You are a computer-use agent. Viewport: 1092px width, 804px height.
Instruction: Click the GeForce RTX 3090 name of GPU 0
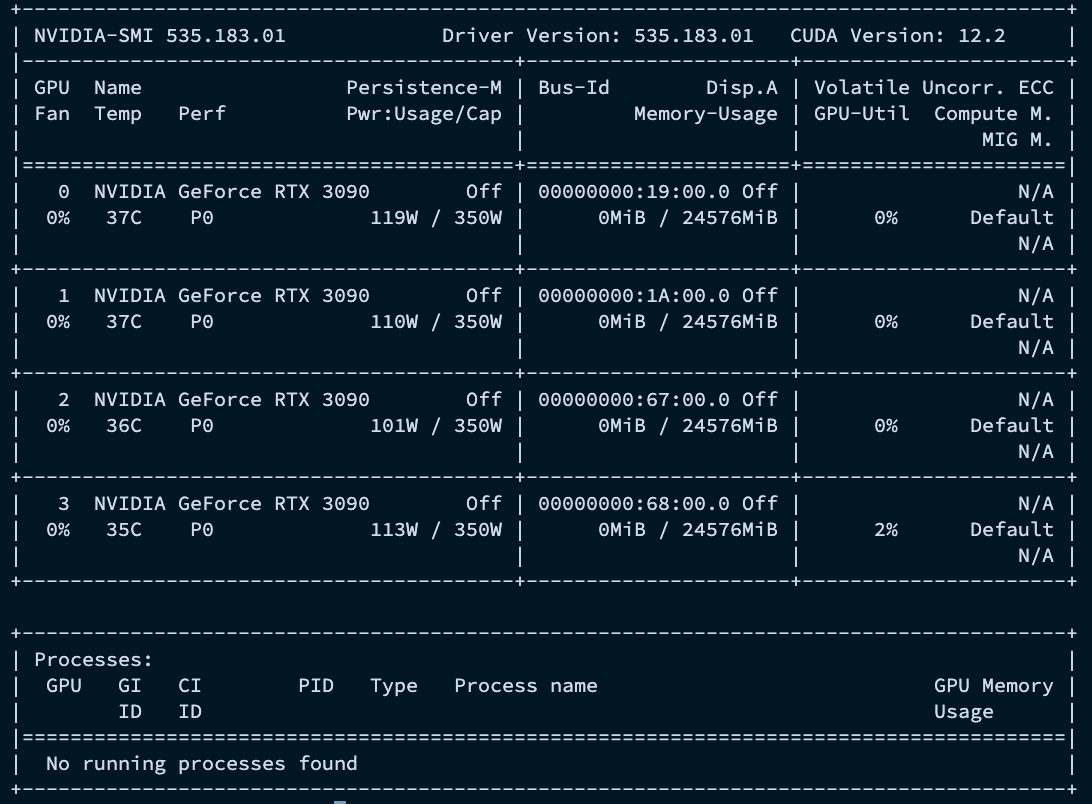pyautogui.click(x=232, y=192)
